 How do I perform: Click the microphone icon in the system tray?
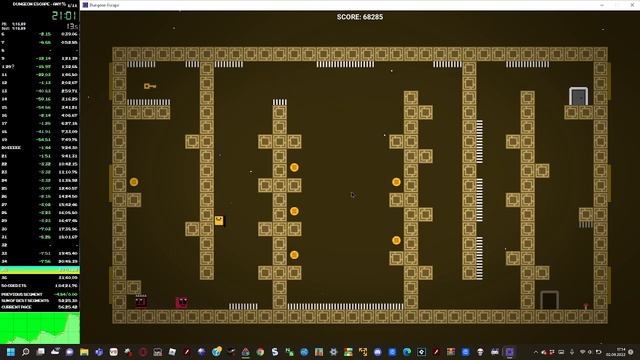(x=572, y=352)
